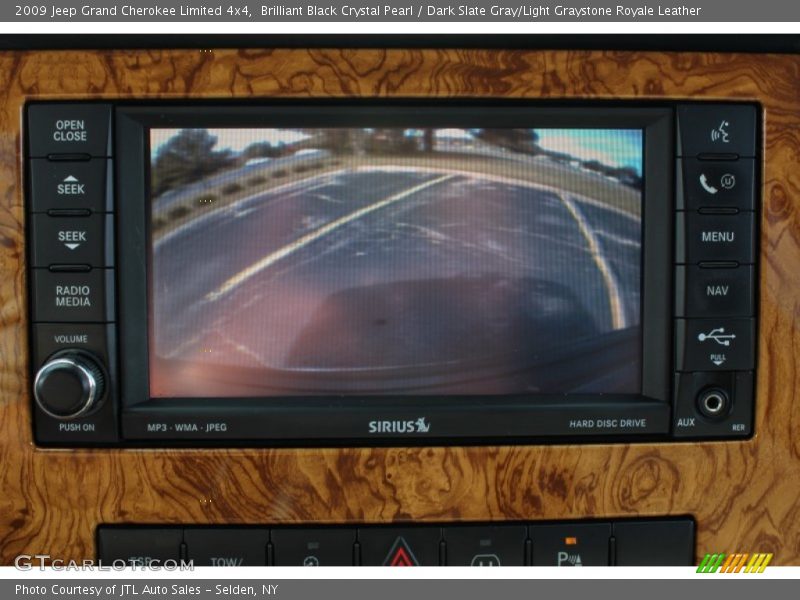Open the MENU button

point(718,237)
